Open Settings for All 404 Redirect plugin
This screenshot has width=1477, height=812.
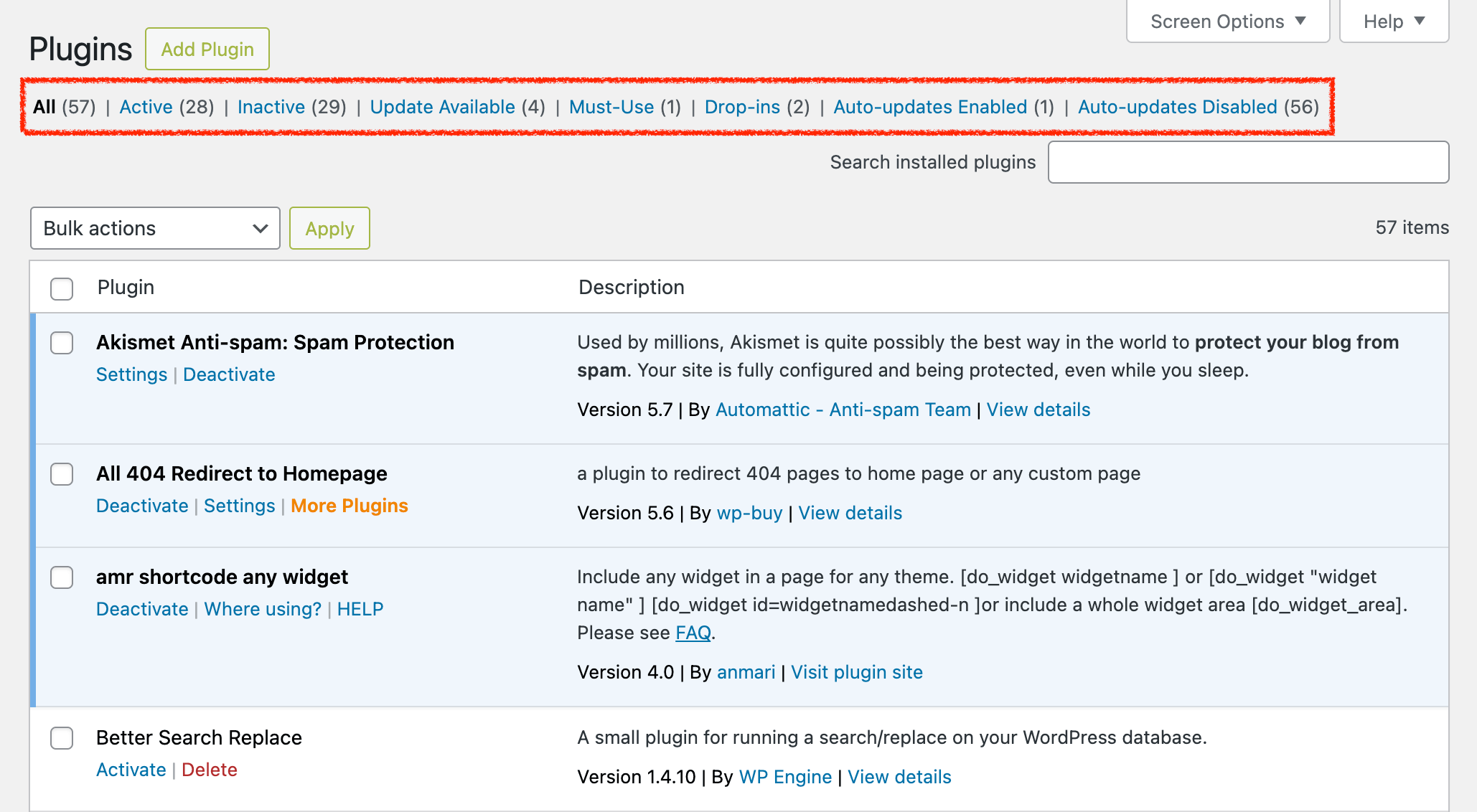point(240,506)
